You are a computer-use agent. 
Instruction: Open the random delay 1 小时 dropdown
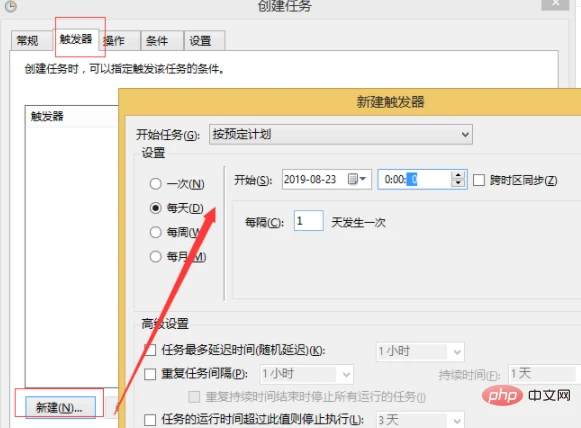click(x=420, y=351)
